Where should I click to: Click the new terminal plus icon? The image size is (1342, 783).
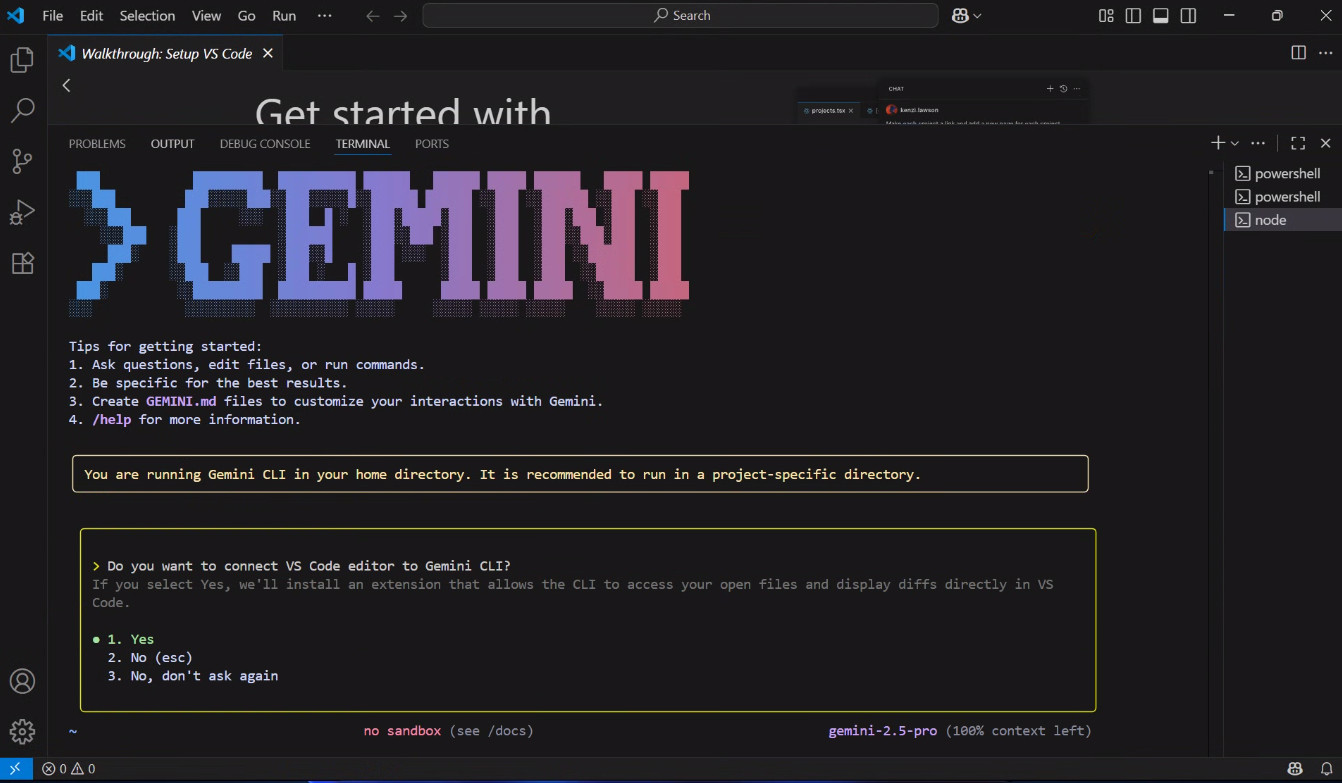(1217, 143)
